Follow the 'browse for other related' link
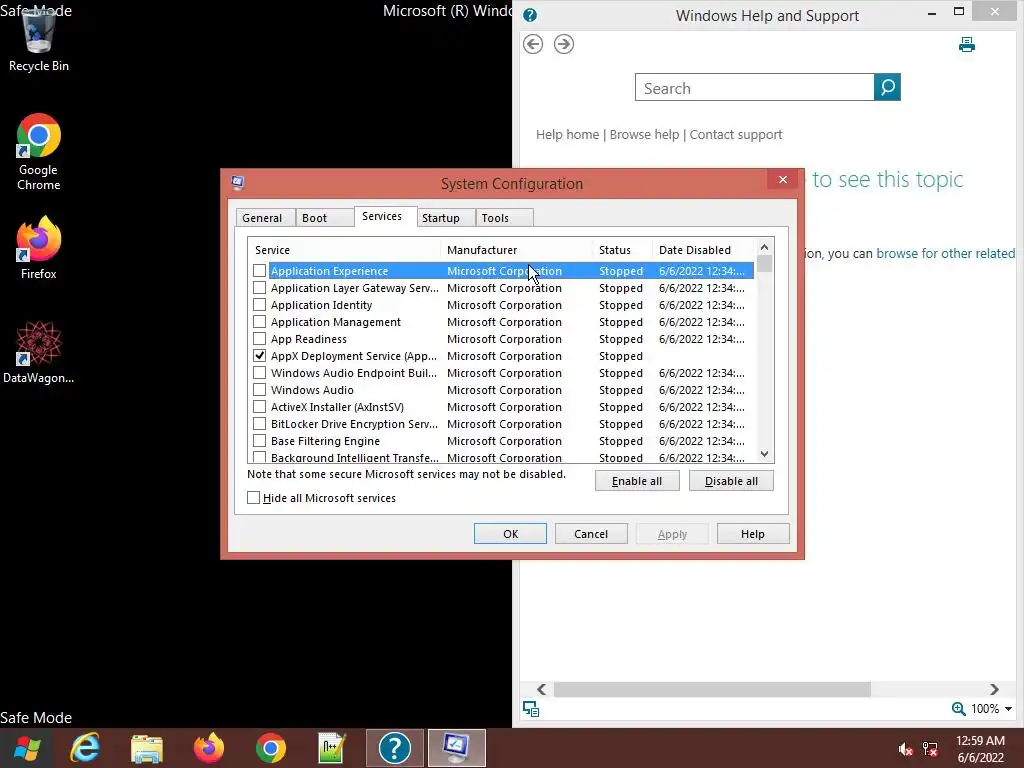 click(946, 253)
